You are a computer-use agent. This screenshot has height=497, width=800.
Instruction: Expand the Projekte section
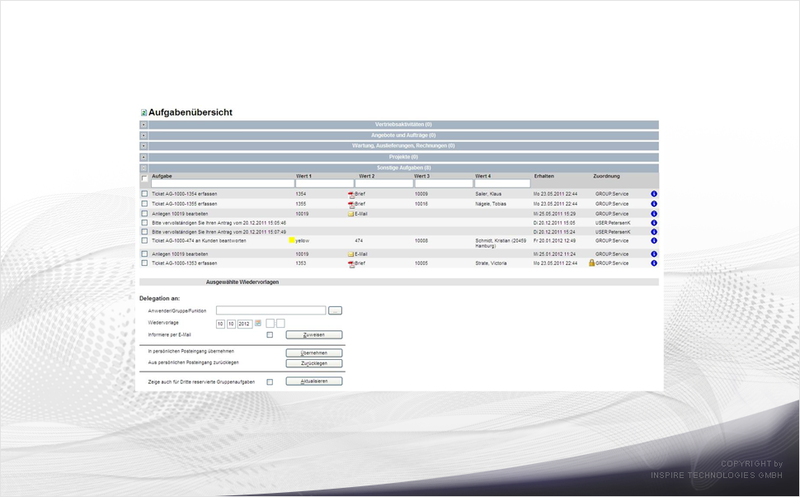tap(144, 157)
